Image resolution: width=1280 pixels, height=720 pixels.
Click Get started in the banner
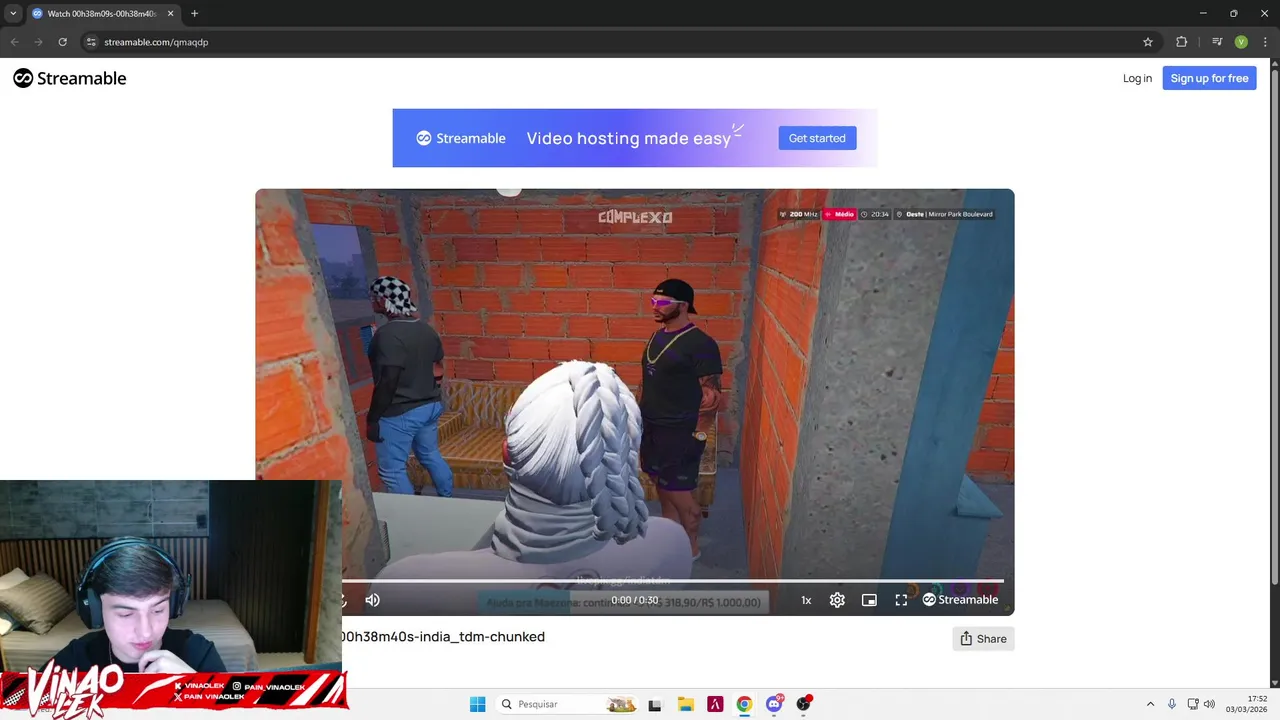pyautogui.click(x=817, y=138)
